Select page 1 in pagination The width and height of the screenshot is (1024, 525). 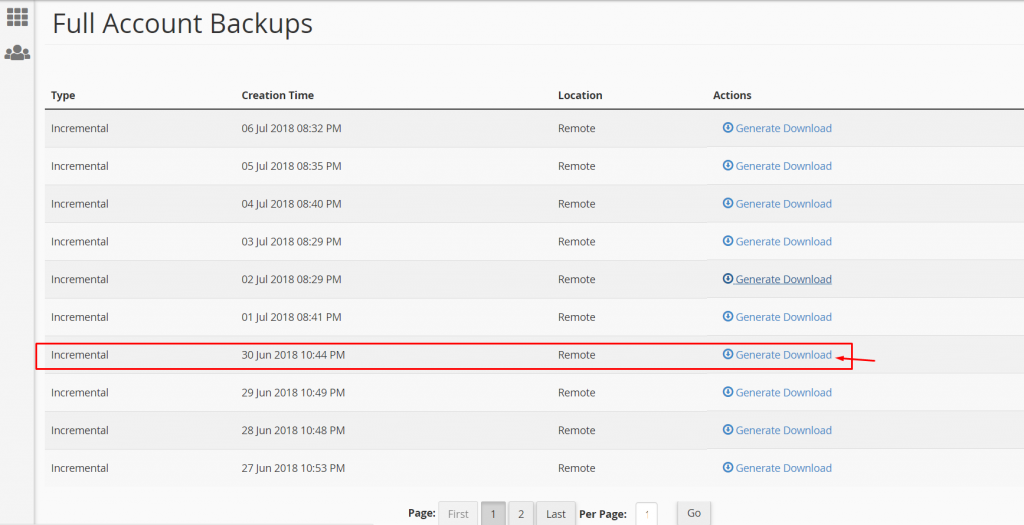(x=493, y=514)
